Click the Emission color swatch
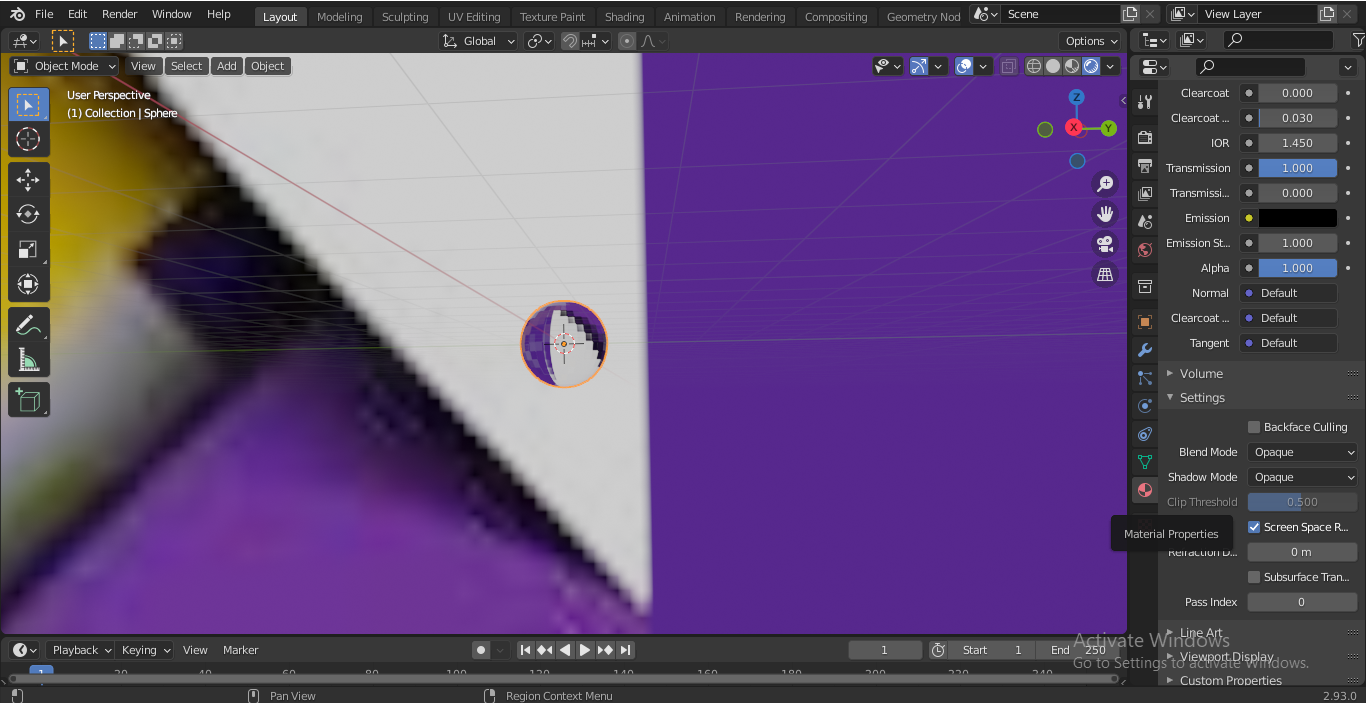The height and width of the screenshot is (703, 1366). 1297,218
